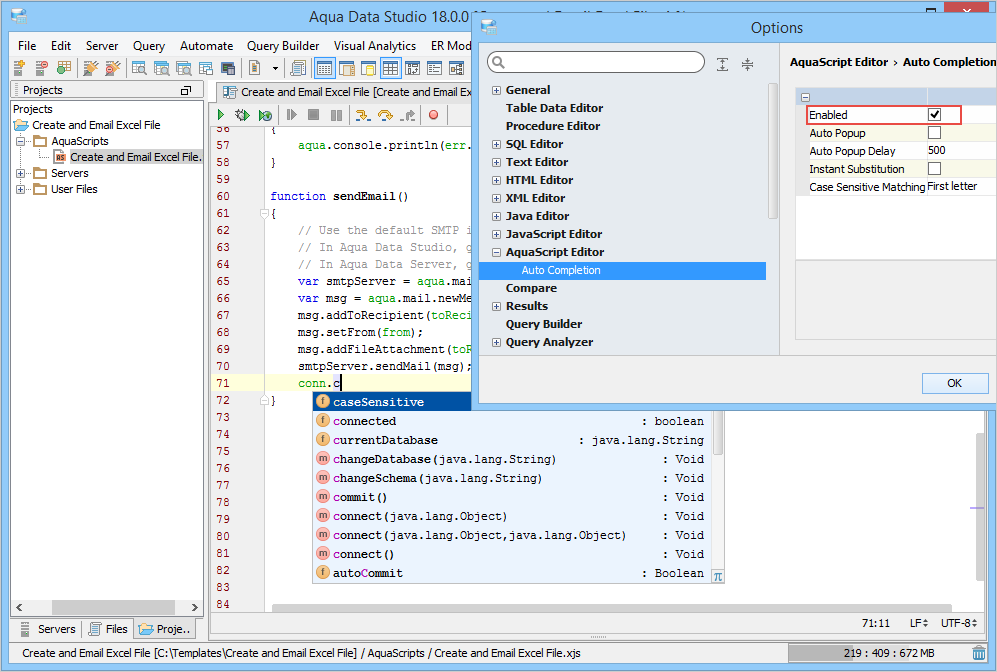Click the Pause icon in the editor toolbar
The width and height of the screenshot is (997, 672).
point(336,115)
